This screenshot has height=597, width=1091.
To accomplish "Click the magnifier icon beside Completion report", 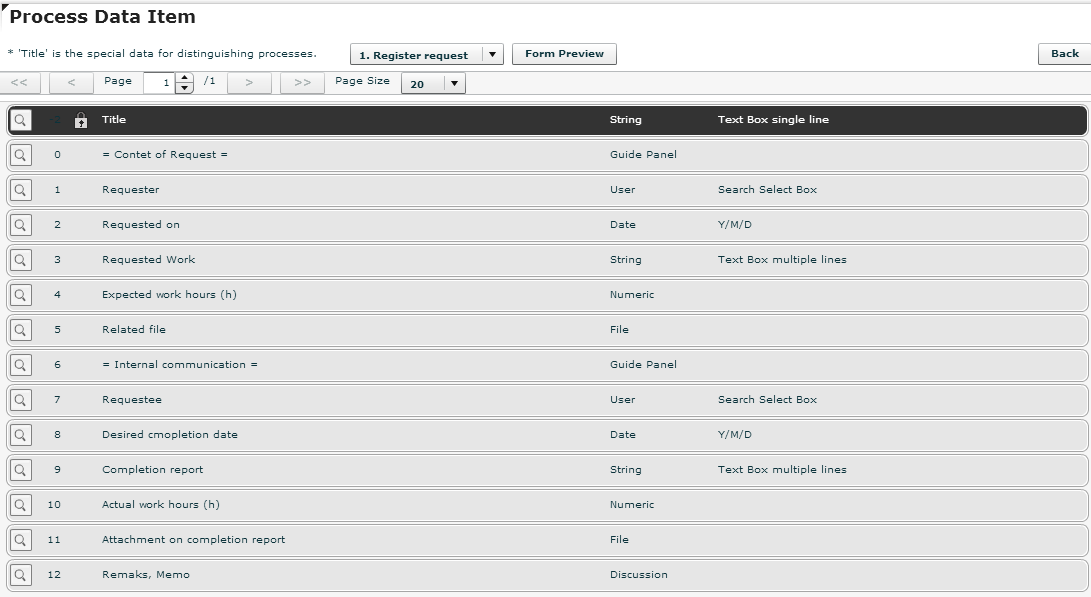I will click(20, 469).
